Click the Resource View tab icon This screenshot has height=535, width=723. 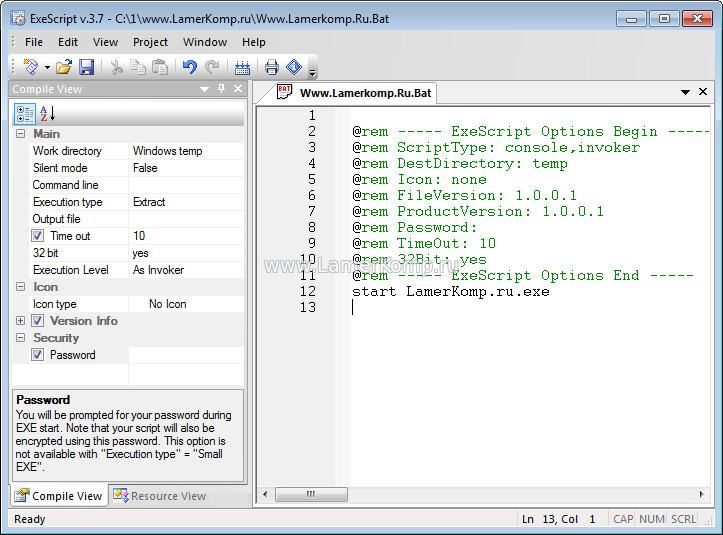tap(121, 495)
